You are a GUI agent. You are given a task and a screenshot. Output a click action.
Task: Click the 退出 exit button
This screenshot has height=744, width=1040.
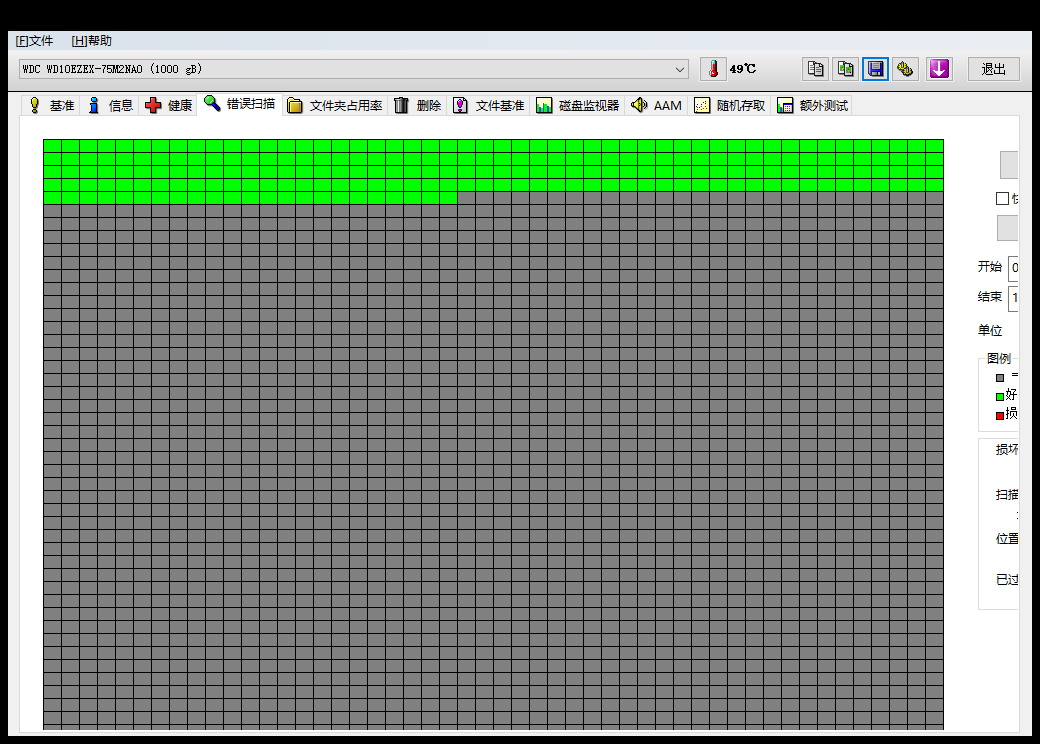[993, 69]
